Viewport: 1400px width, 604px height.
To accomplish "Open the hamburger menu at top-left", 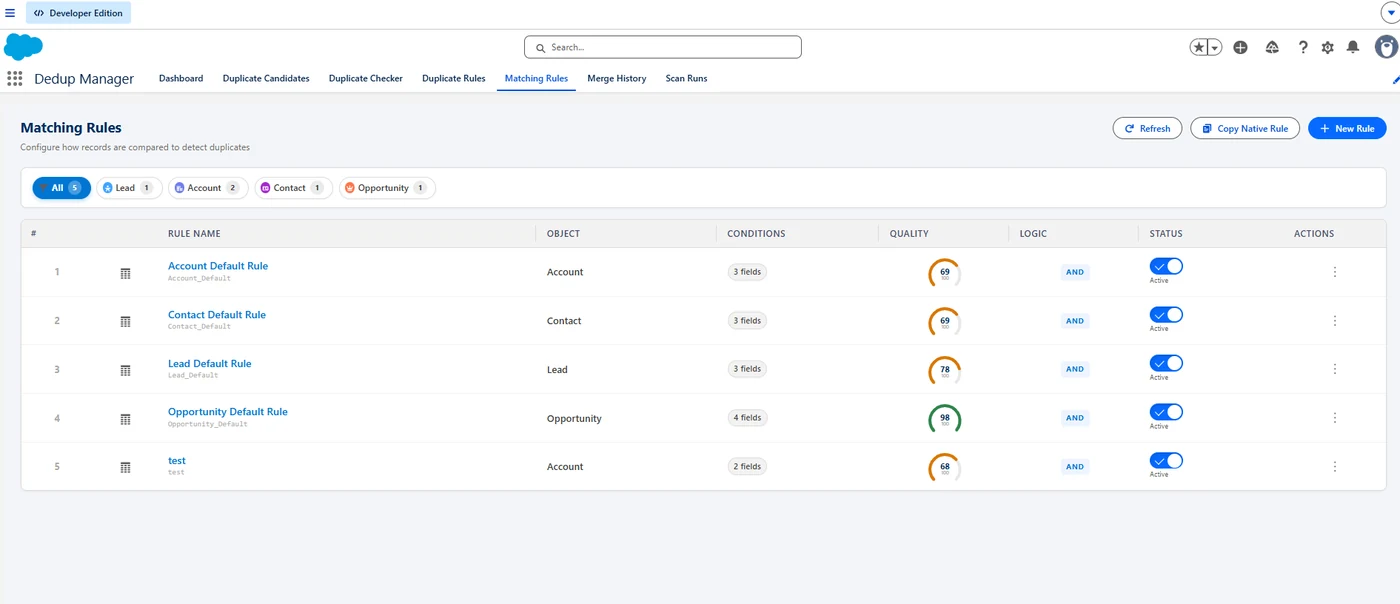I will [x=10, y=13].
